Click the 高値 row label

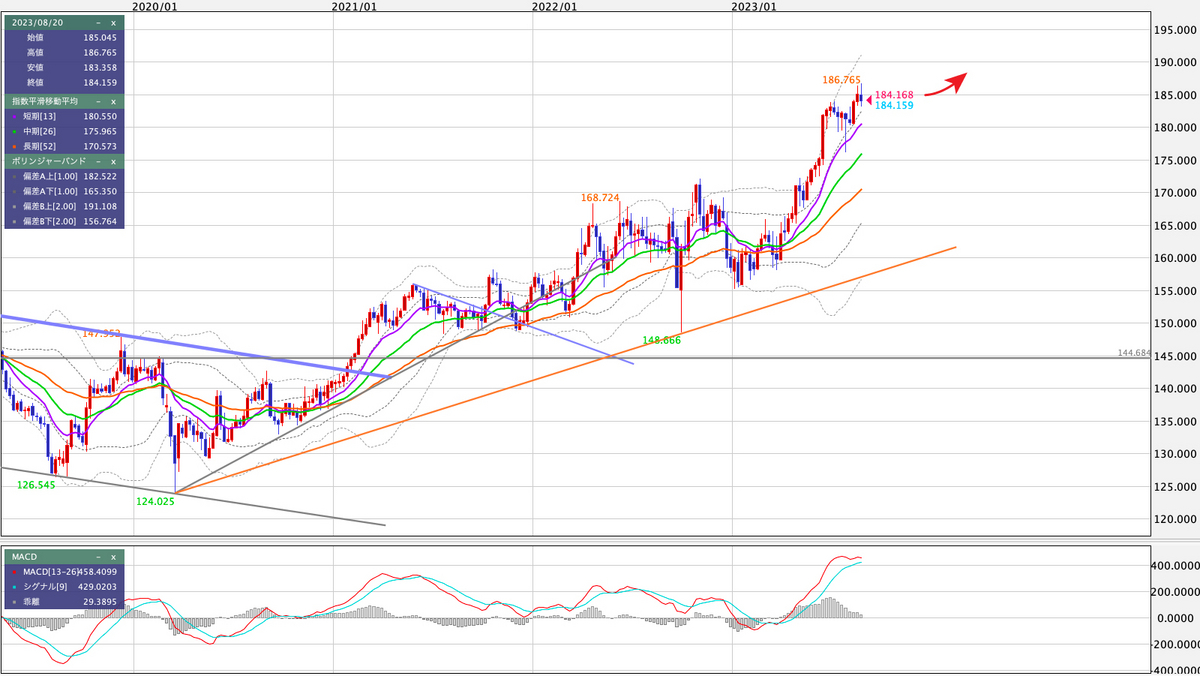coord(35,52)
